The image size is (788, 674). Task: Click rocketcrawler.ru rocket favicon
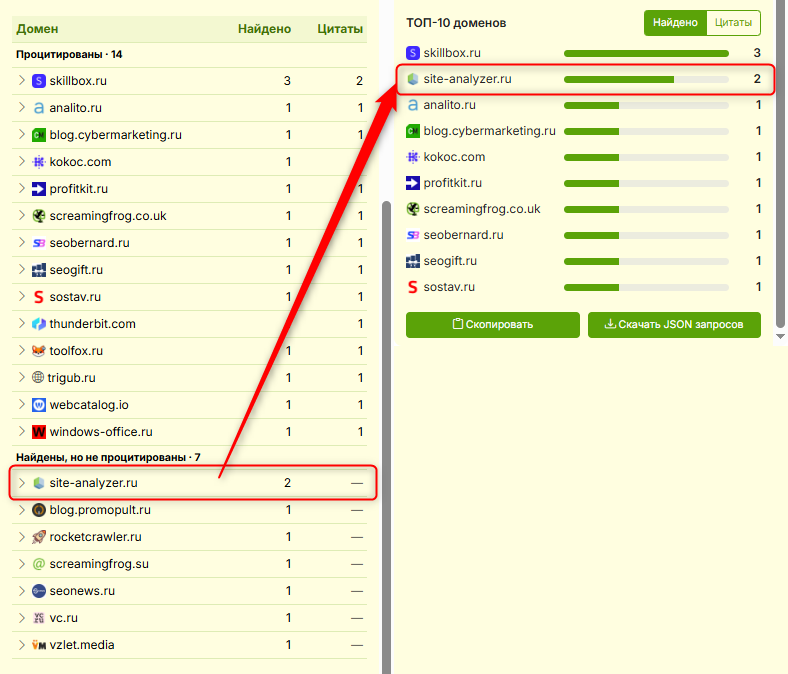(x=39, y=537)
